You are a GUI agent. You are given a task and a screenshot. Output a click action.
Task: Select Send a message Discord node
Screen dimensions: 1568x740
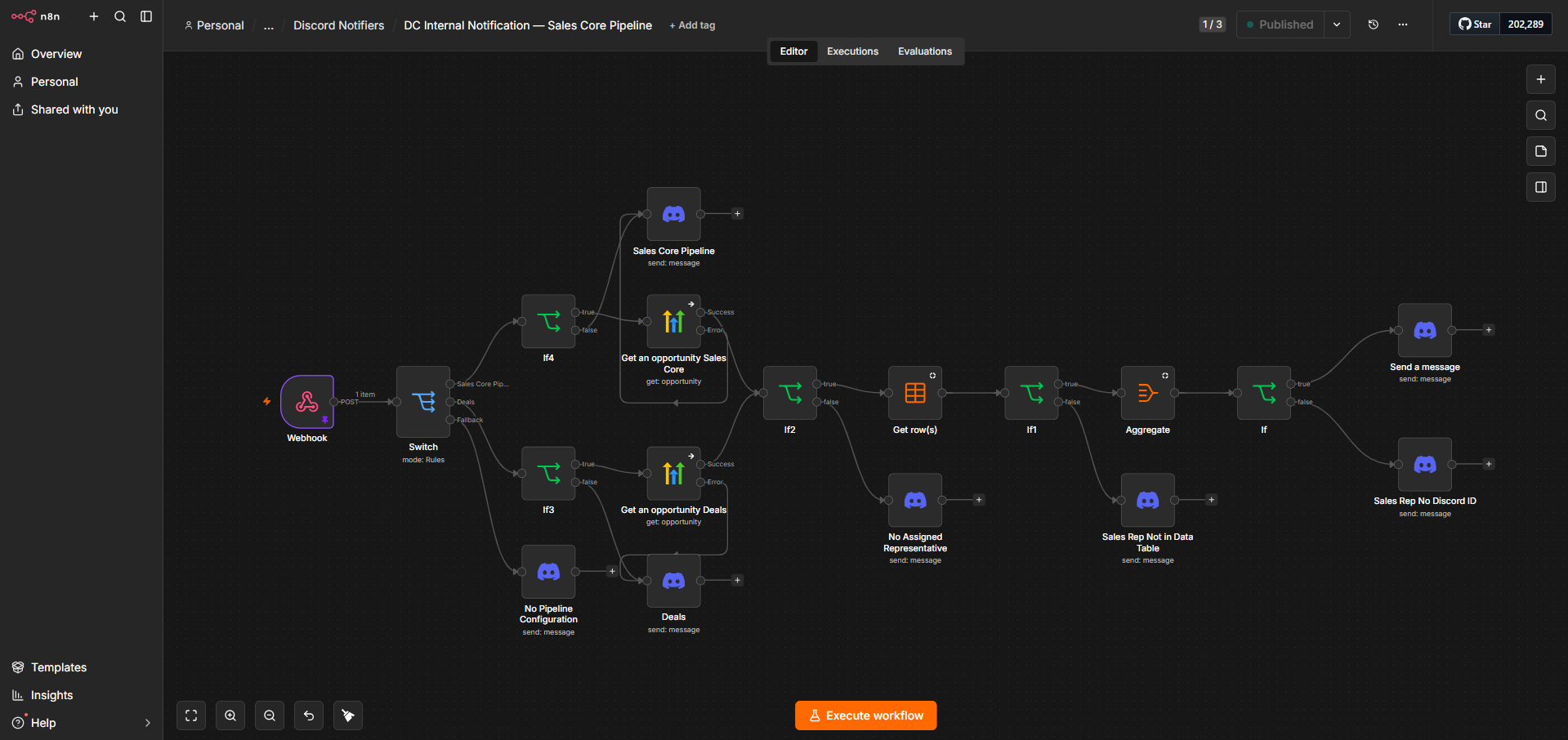coord(1425,330)
